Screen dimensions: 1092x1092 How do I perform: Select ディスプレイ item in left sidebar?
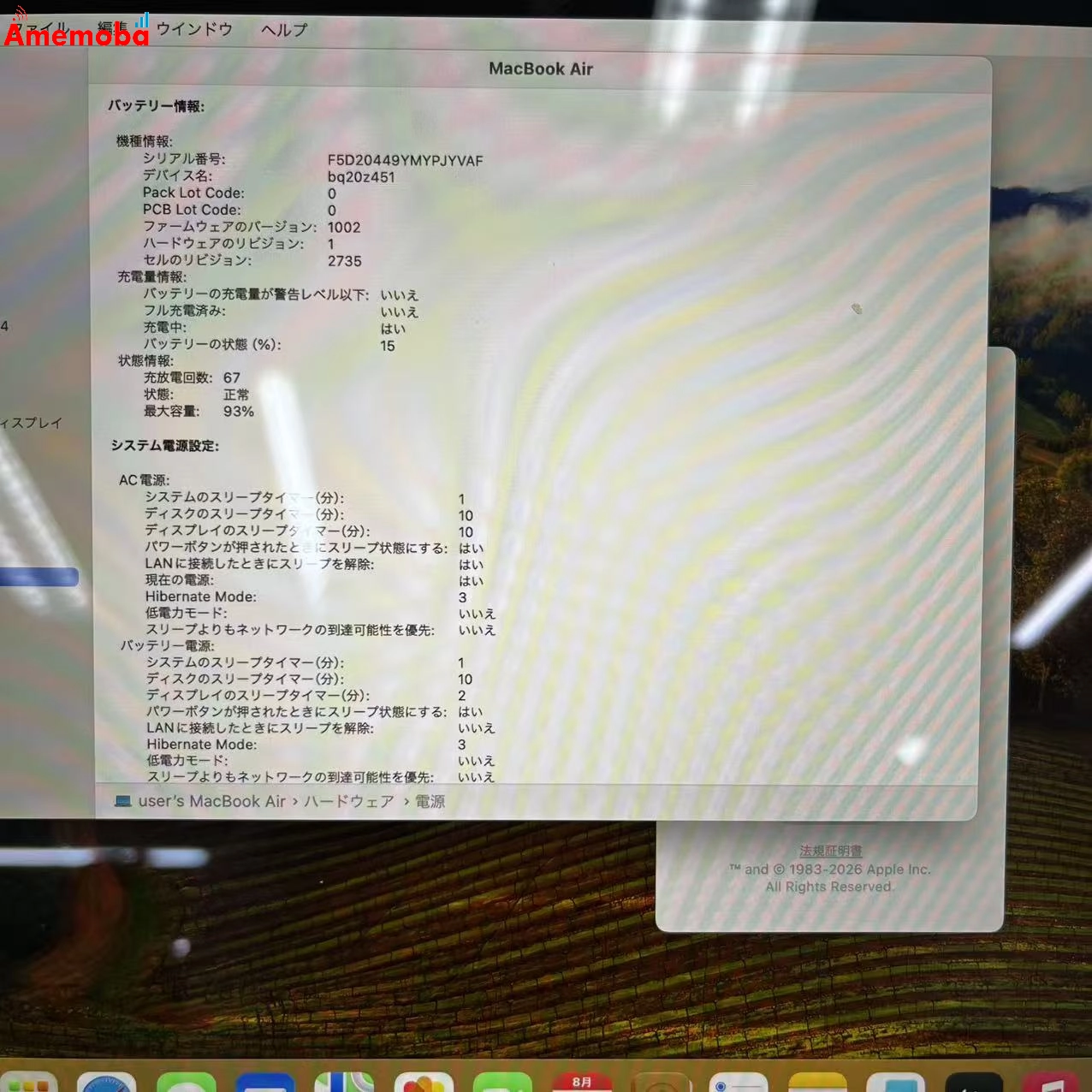click(x=31, y=423)
